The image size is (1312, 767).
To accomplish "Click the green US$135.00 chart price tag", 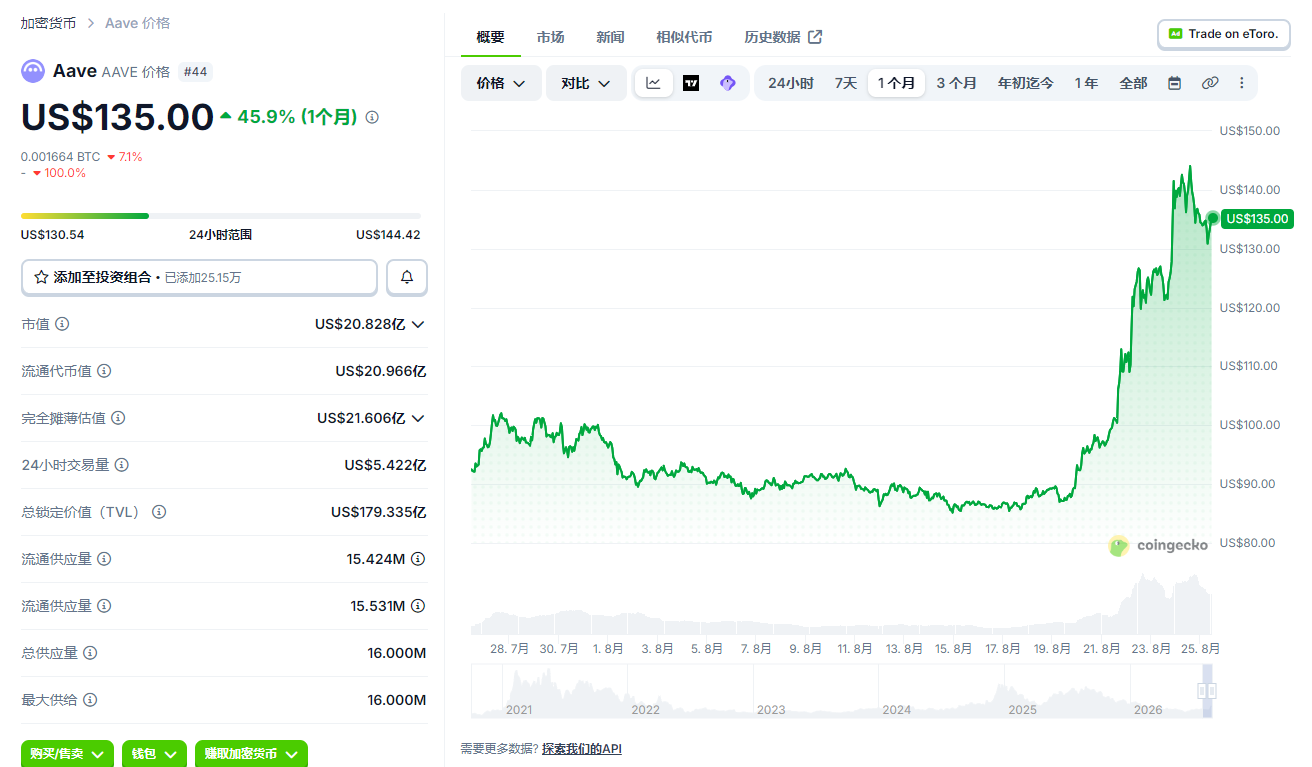I will pos(1258,219).
